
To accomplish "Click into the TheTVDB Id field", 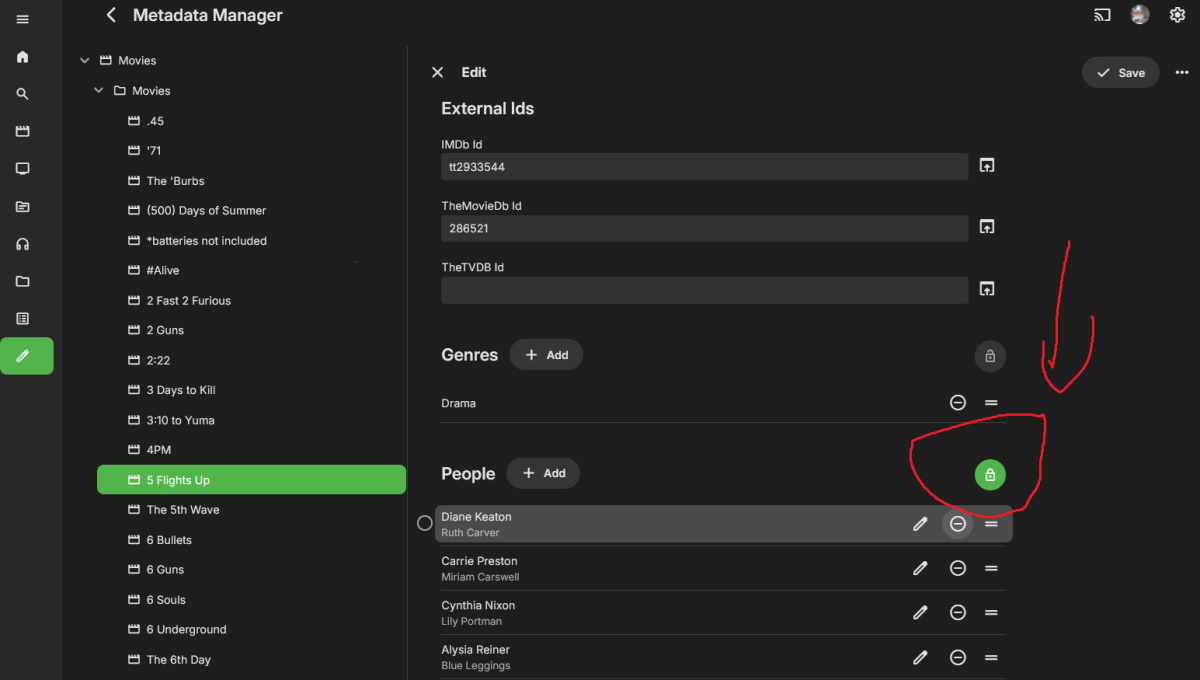I will coord(704,290).
